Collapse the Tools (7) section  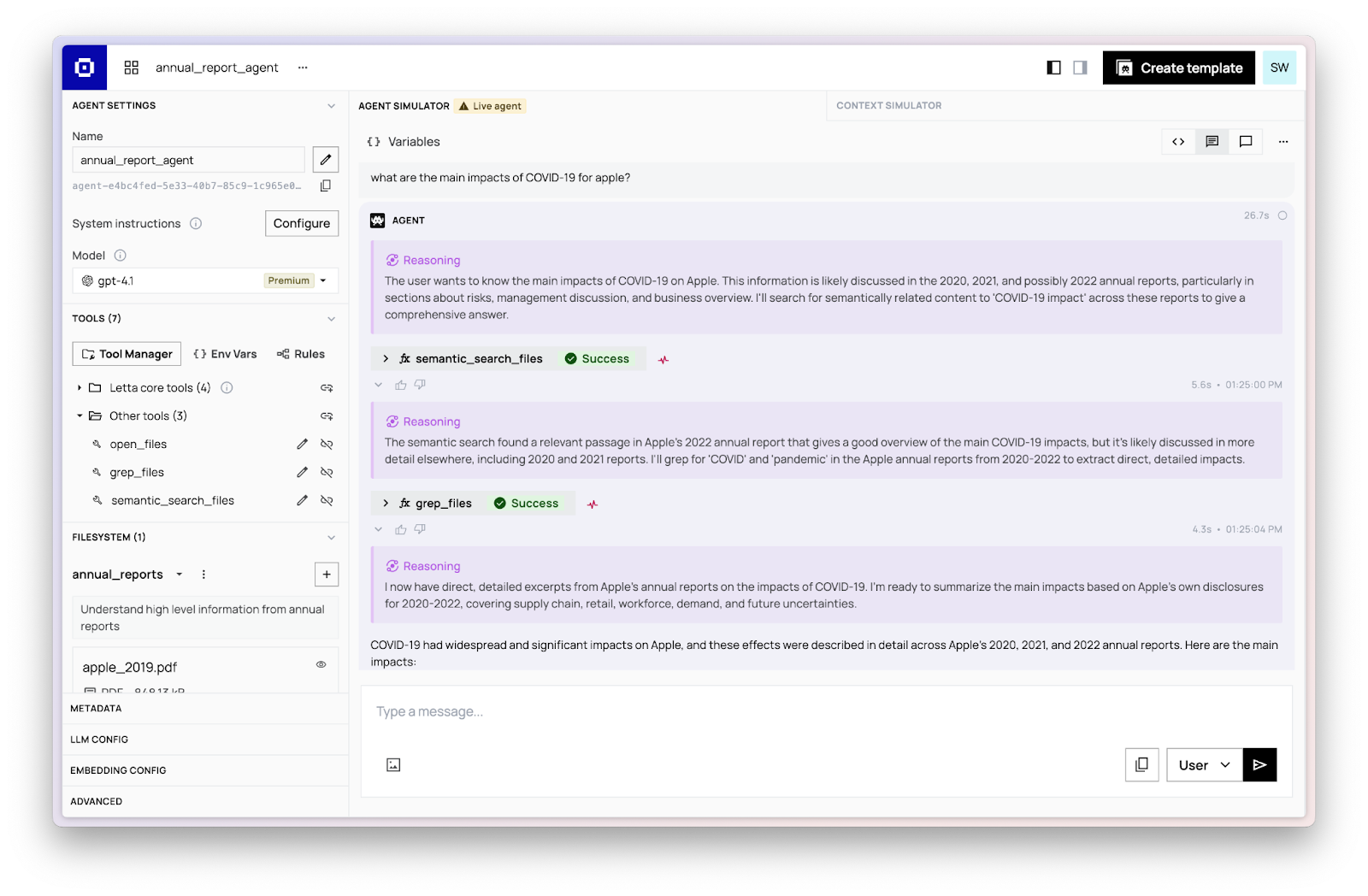(331, 319)
